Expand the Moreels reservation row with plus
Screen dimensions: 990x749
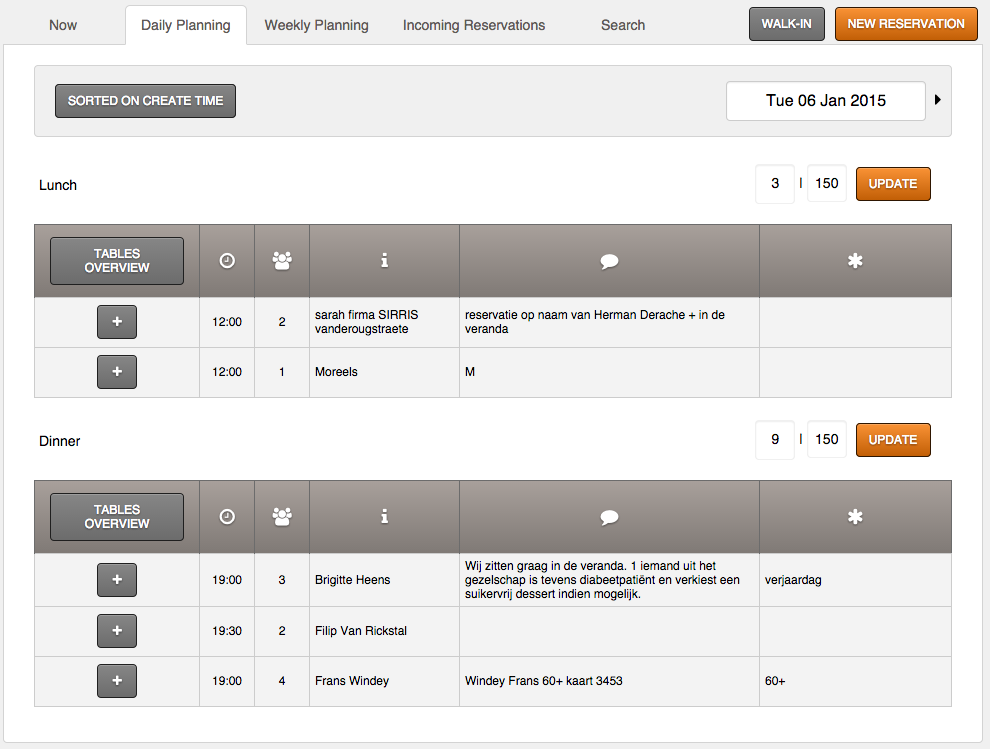coord(117,372)
